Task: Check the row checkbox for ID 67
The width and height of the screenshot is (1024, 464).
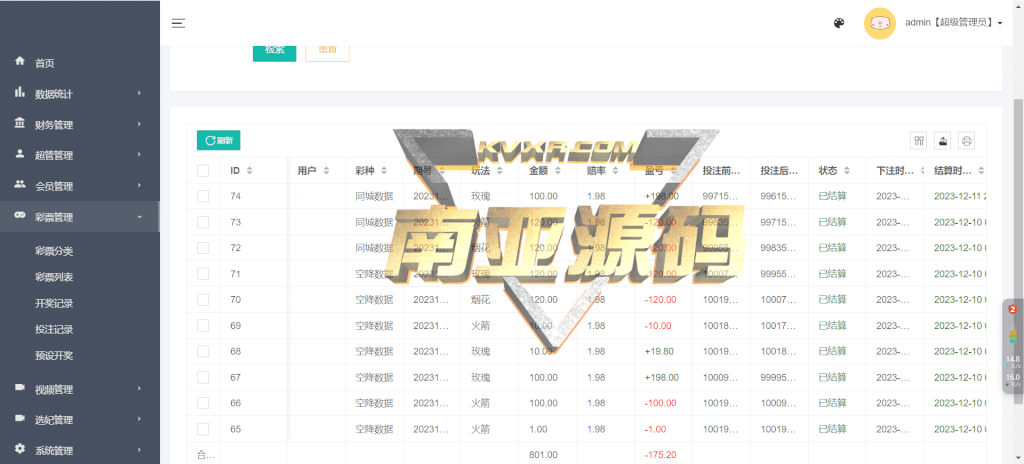Action: click(203, 377)
